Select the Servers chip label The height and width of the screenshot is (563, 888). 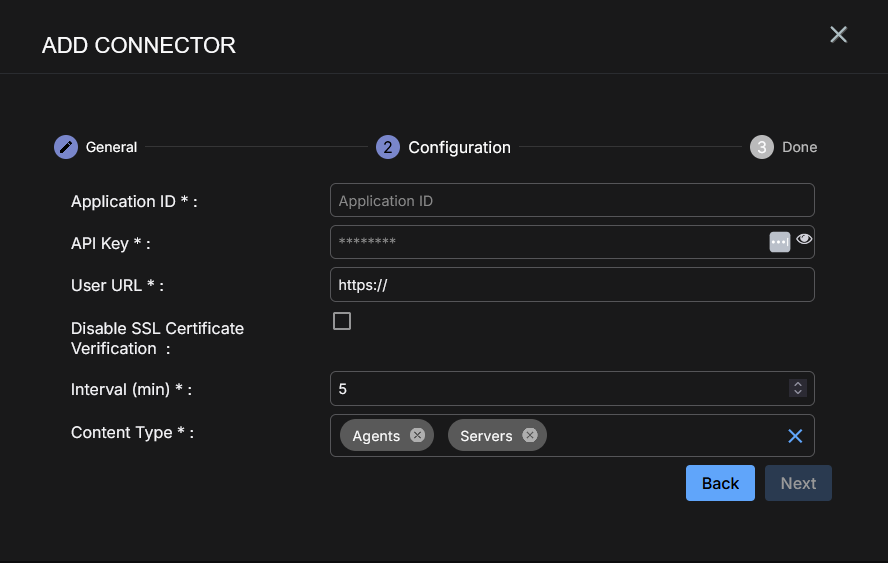click(x=486, y=436)
